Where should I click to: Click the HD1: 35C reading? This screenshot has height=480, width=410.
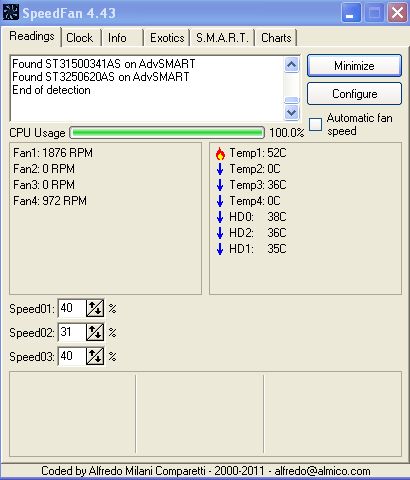[258, 249]
